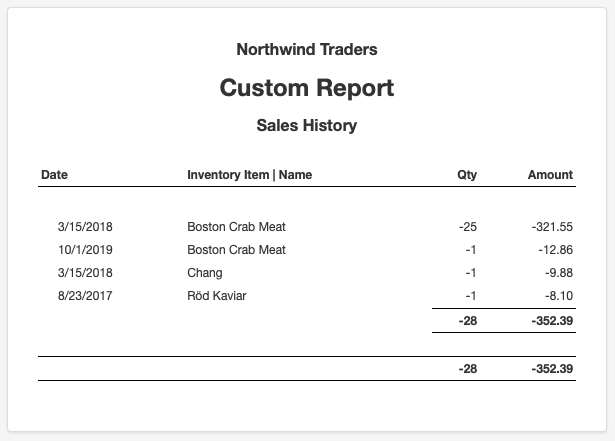Click the Custom Report title
Image resolution: width=615 pixels, height=441 pixels.
tap(307, 87)
